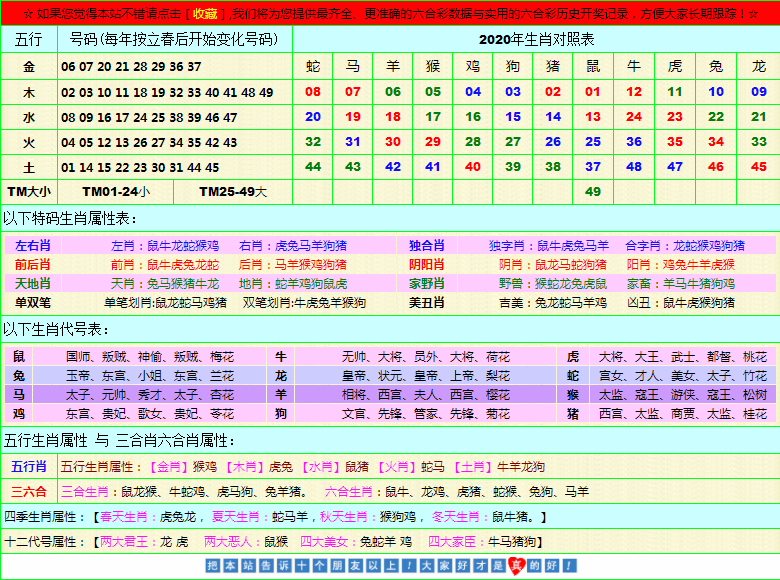Click red number 08 under 蛇 column
The width and height of the screenshot is (780, 580).
tap(313, 92)
